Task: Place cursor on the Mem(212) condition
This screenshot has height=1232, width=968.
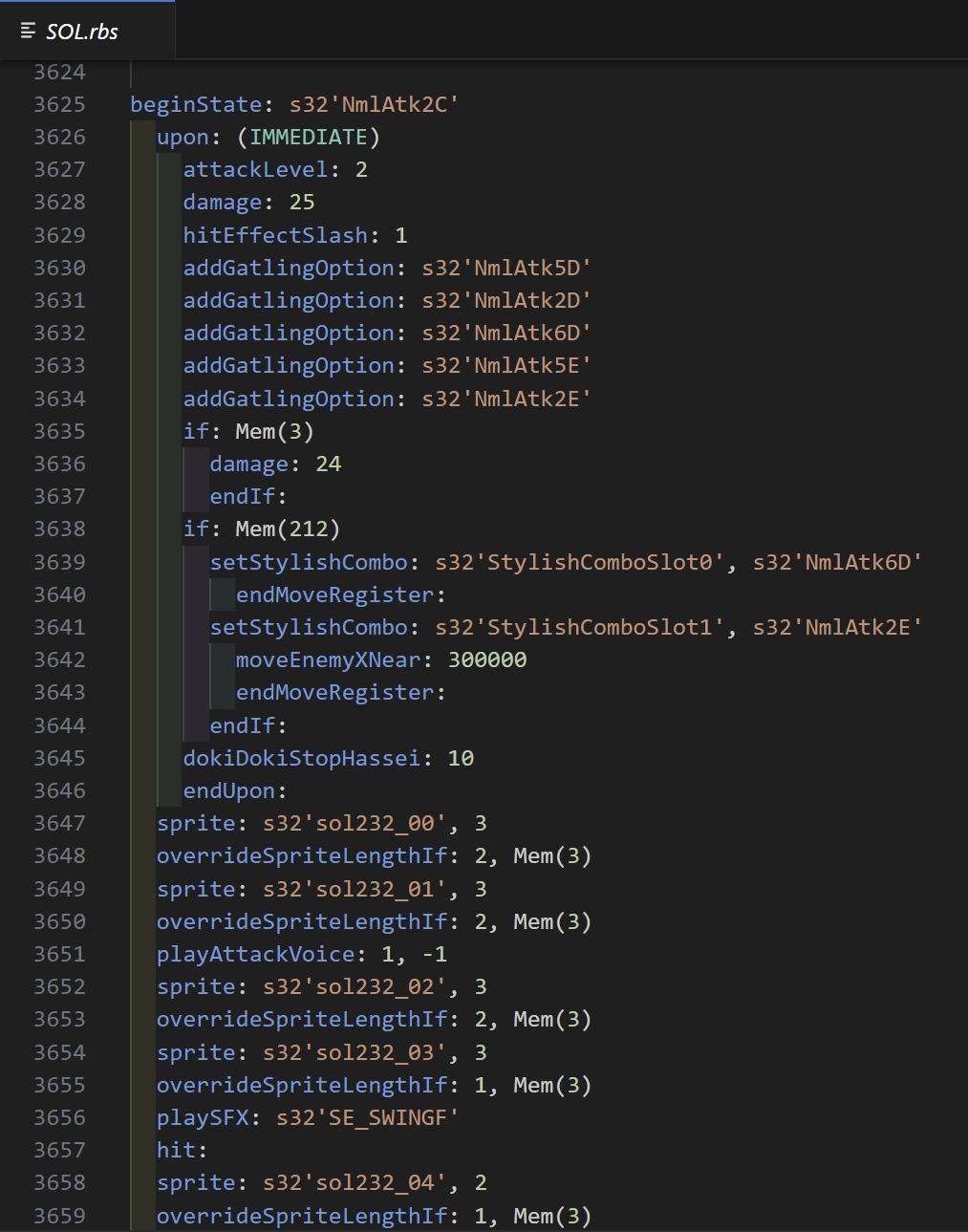Action: click(287, 529)
